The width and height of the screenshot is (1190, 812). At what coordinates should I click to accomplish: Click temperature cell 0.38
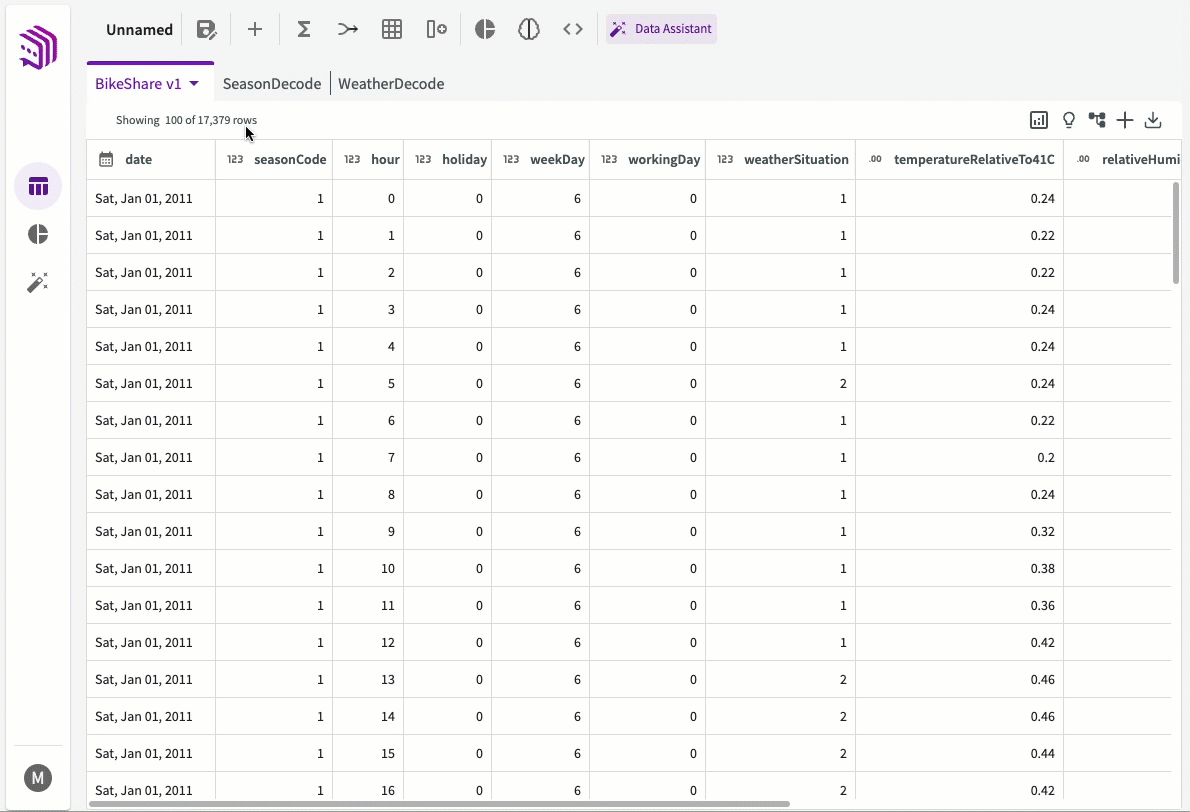tap(959, 568)
